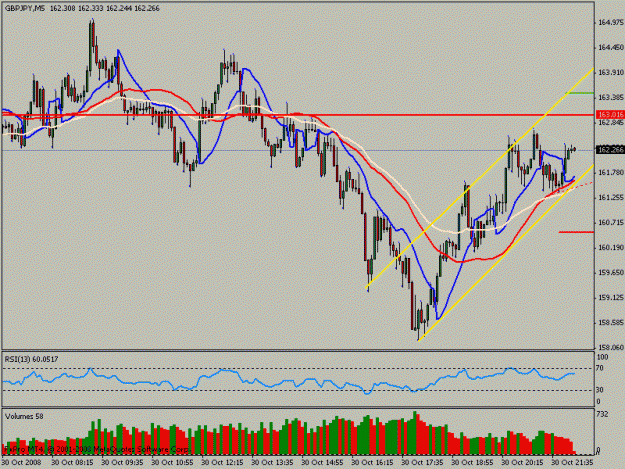Screen dimensions: 625x469
Task: Click the 30 Oct 08:15 time label
Action: 72,463
